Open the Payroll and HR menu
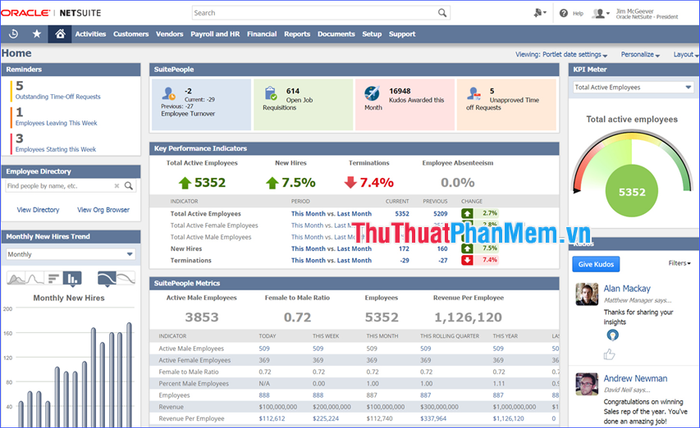 pyautogui.click(x=215, y=34)
